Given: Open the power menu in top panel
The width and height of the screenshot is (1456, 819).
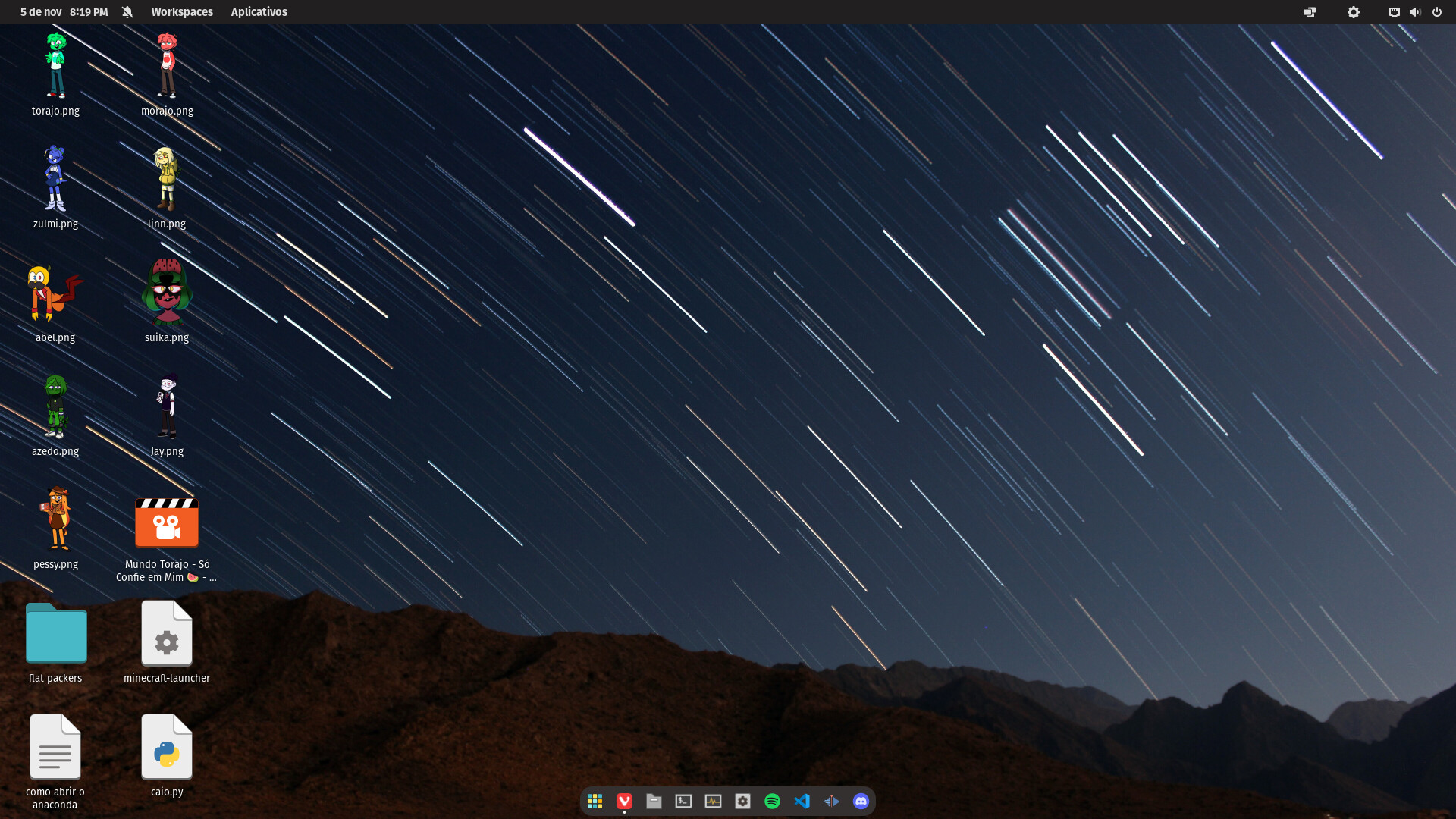Looking at the screenshot, I should (1436, 12).
